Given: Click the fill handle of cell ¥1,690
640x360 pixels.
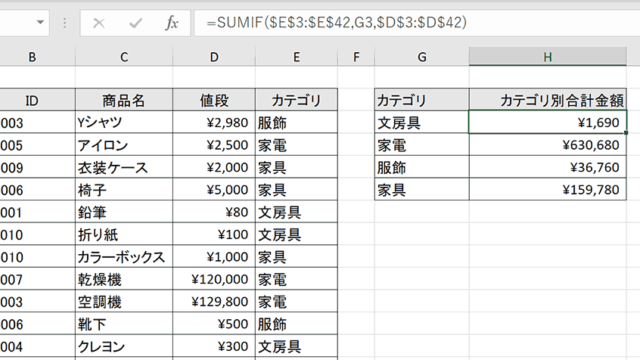Looking at the screenshot, I should point(626,133).
